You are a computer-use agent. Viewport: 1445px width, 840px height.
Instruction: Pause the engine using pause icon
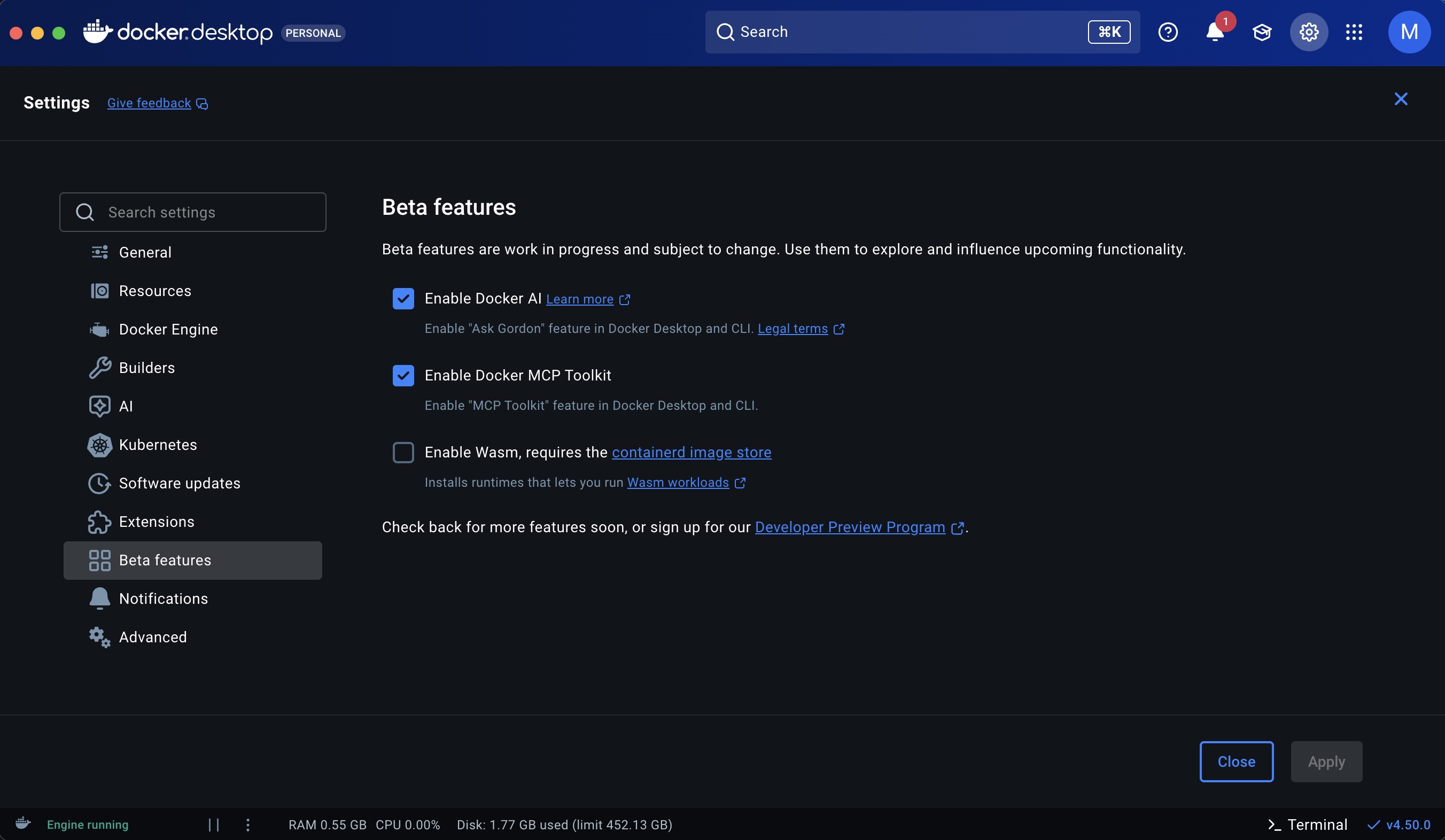pos(214,825)
